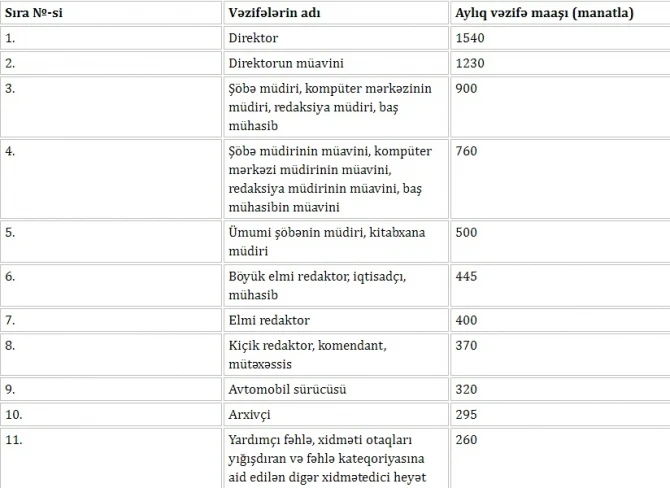Select the salary value 900
This screenshot has height=488, width=670.
click(x=466, y=88)
